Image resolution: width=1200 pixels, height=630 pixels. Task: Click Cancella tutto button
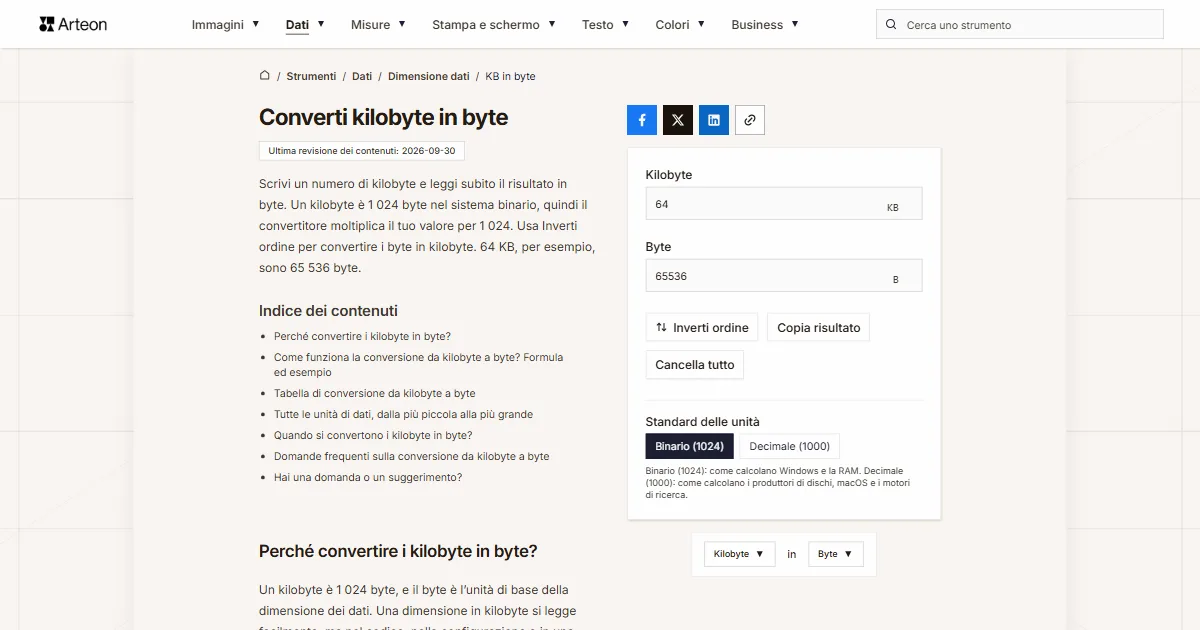pyautogui.click(x=695, y=364)
